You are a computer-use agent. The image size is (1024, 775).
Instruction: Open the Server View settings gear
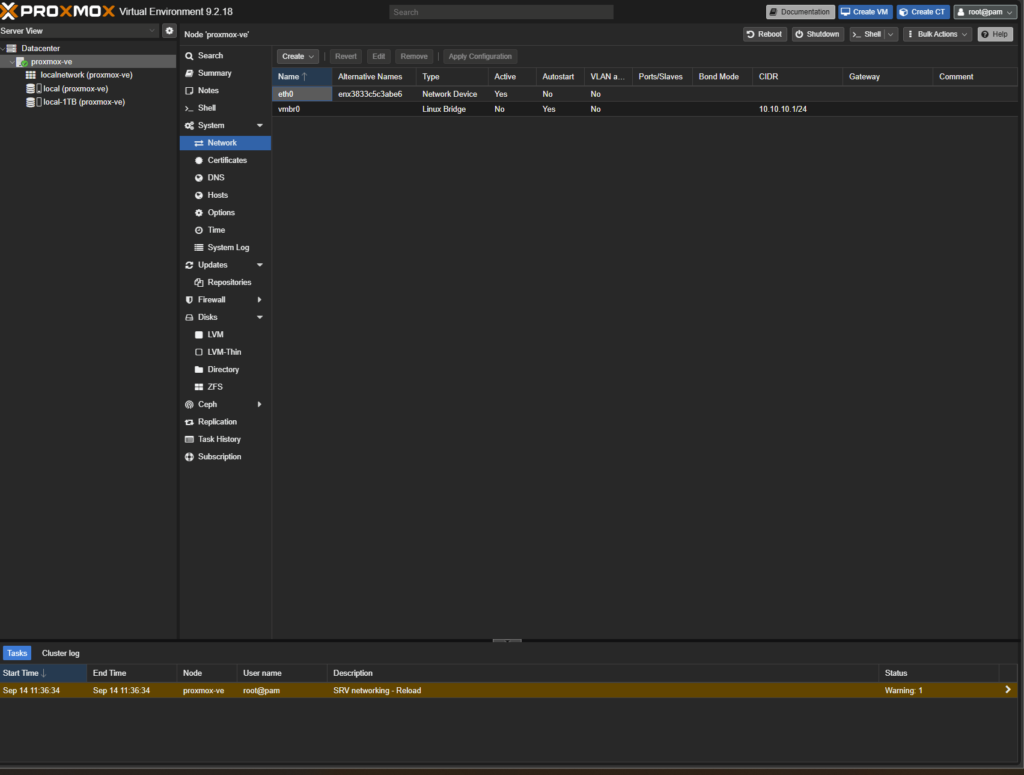(x=169, y=31)
